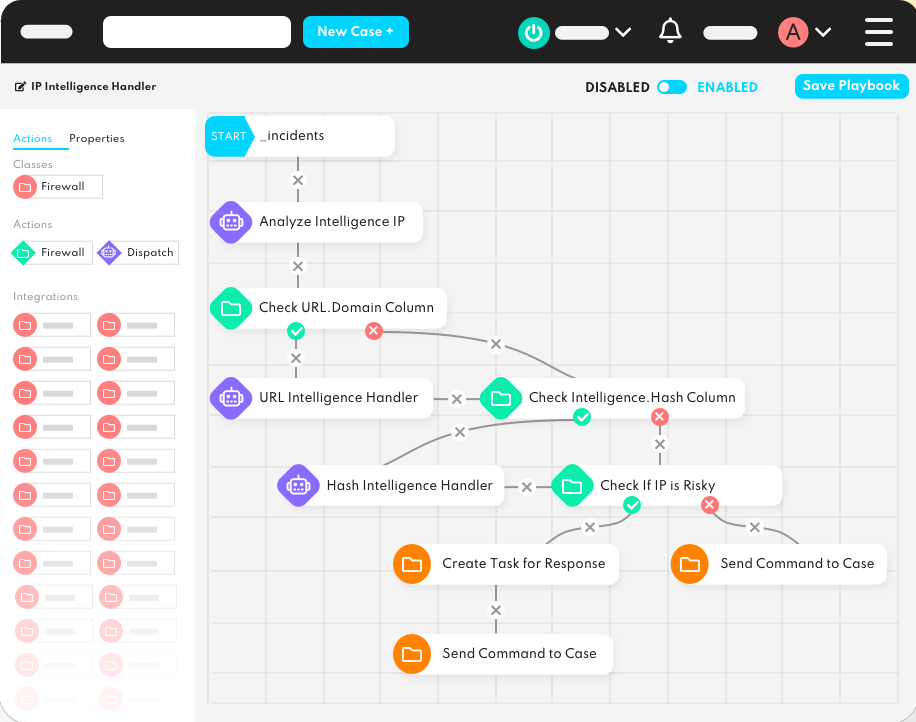This screenshot has height=722, width=916.
Task: Select the Analyze Intelligence IP robot icon
Action: coord(231,222)
